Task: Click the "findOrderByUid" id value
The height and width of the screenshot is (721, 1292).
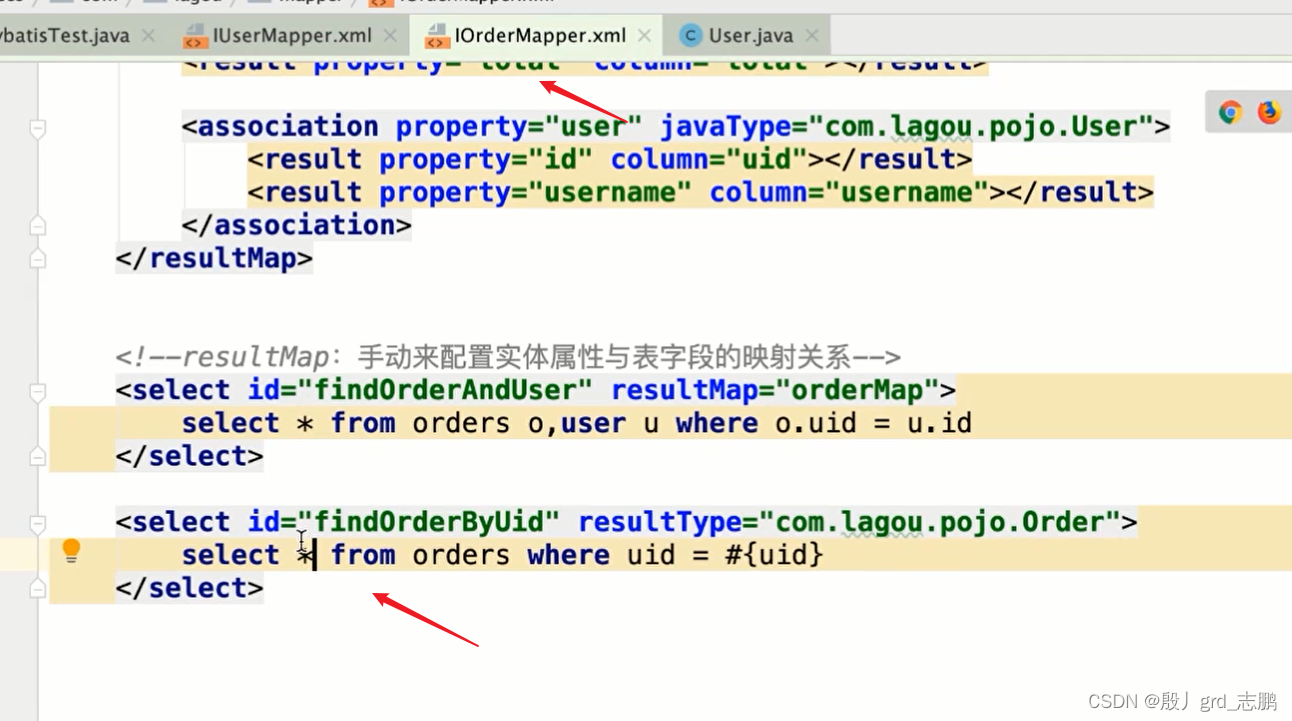Action: click(429, 522)
